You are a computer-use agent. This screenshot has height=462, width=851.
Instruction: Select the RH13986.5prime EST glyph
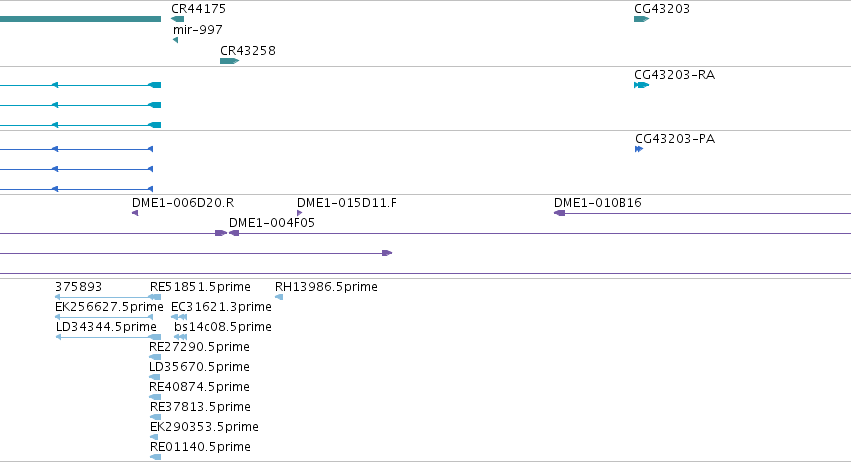[x=279, y=297]
